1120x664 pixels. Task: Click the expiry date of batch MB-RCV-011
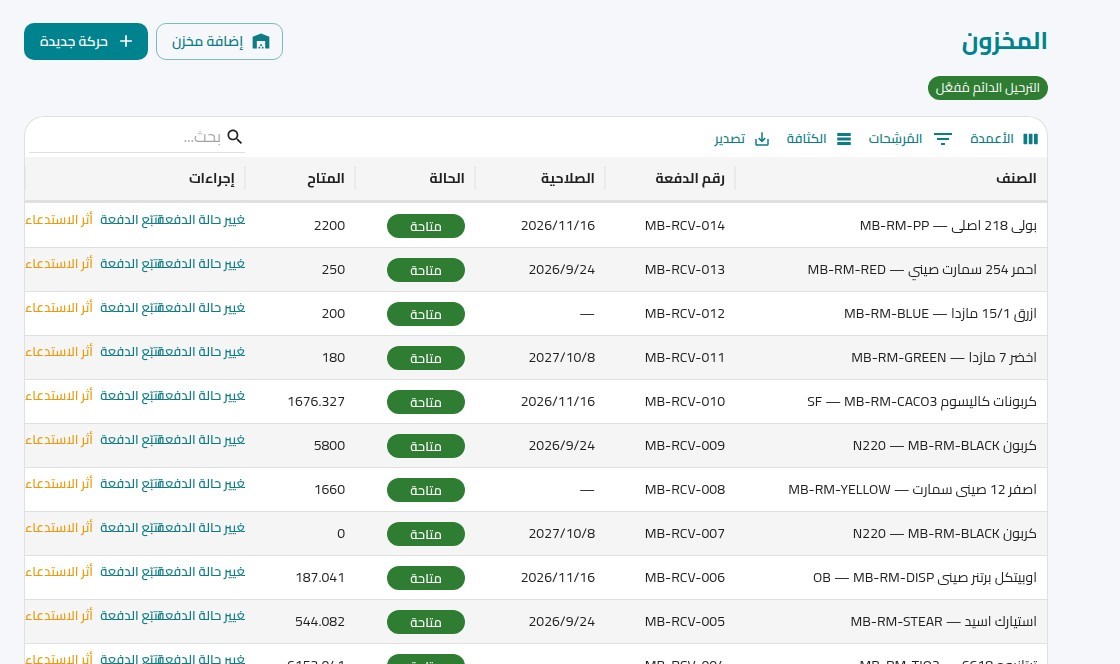pyautogui.click(x=561, y=358)
